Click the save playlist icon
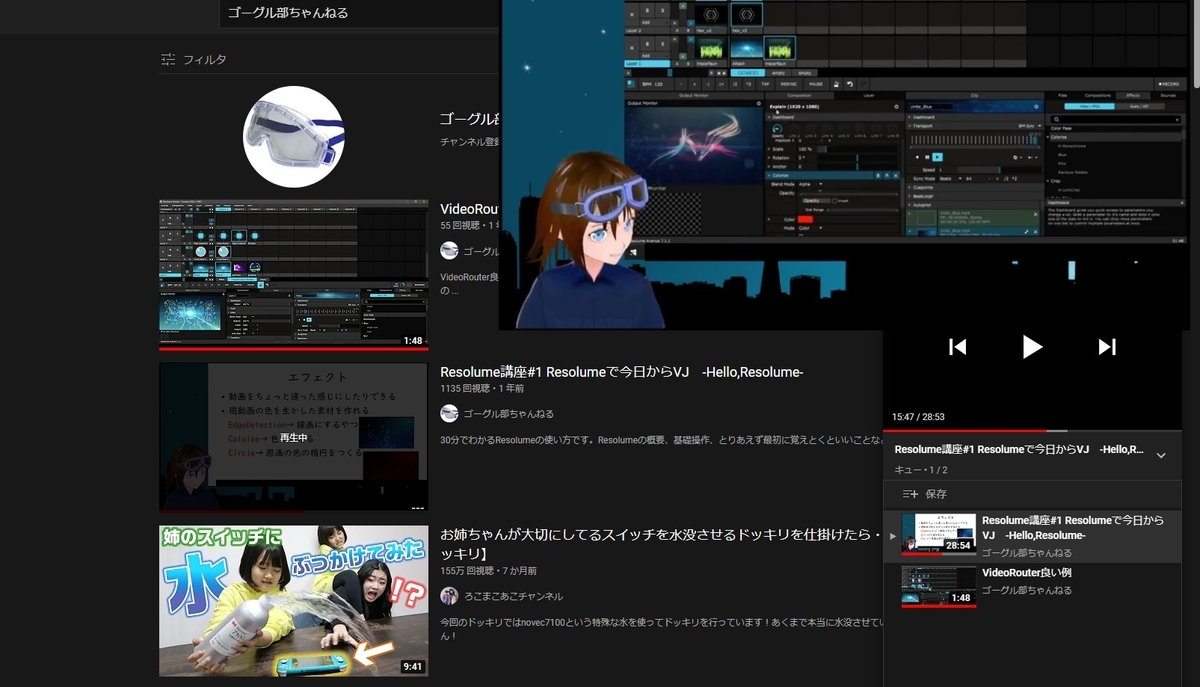Viewport: 1200px width, 687px height. pyautogui.click(x=910, y=494)
